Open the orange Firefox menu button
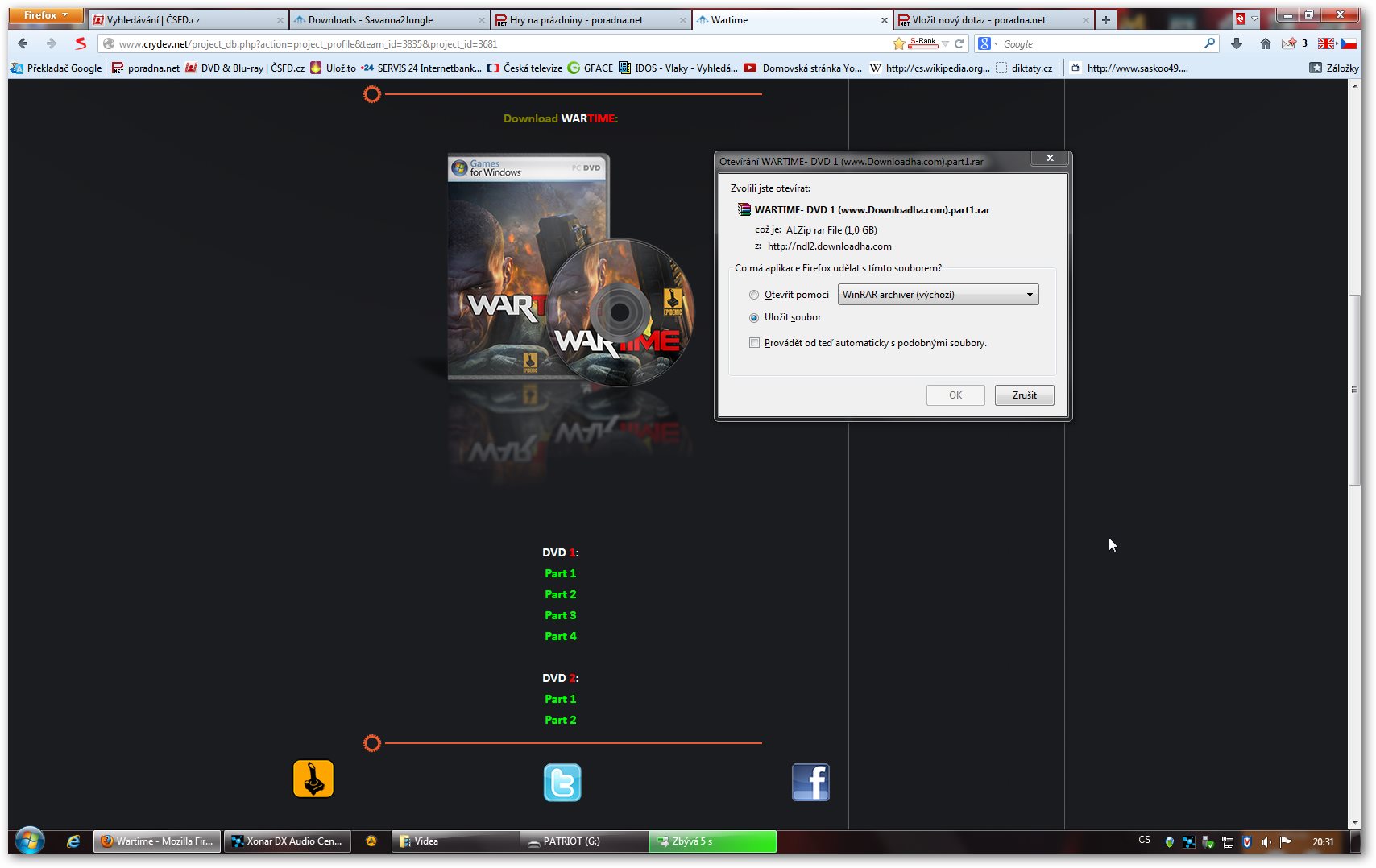Viewport: 1376px width, 868px height. (x=45, y=15)
